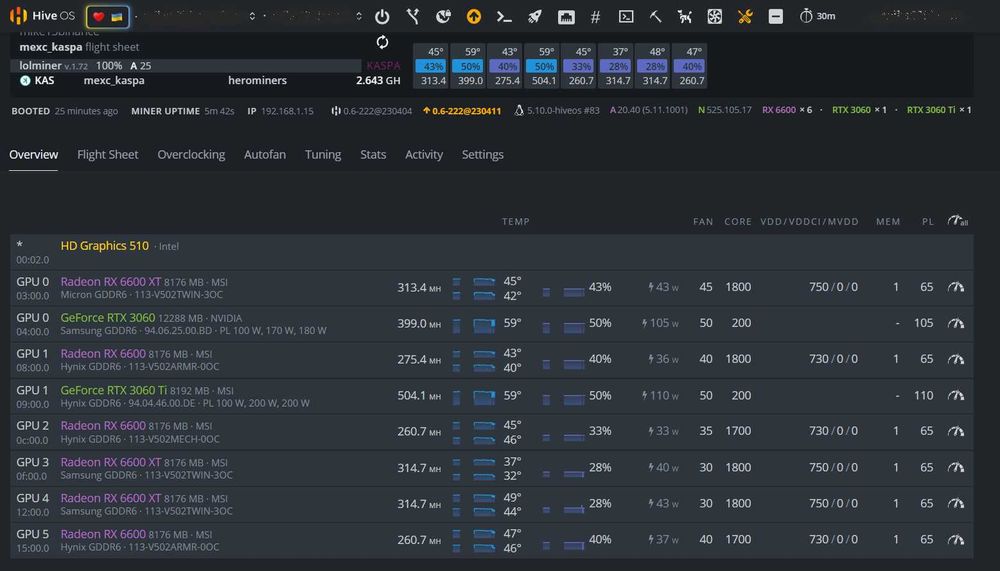1000x571 pixels.
Task: Open the run command prompt icon
Action: pyautogui.click(x=504, y=17)
